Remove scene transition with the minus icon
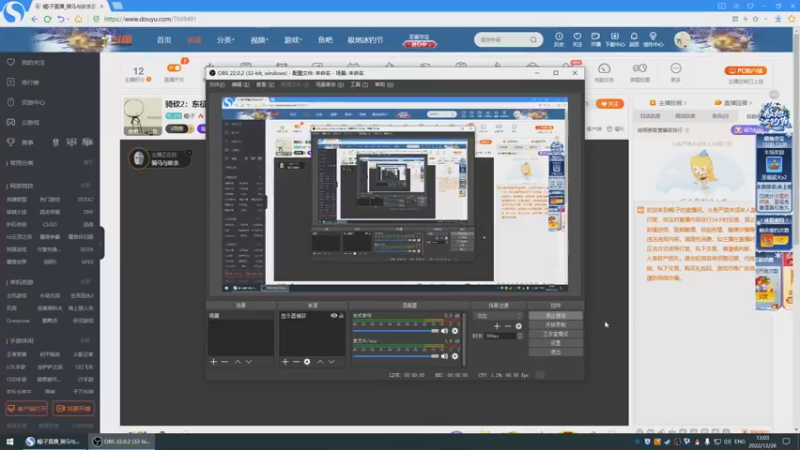Viewport: 800px width, 450px height. 508,326
